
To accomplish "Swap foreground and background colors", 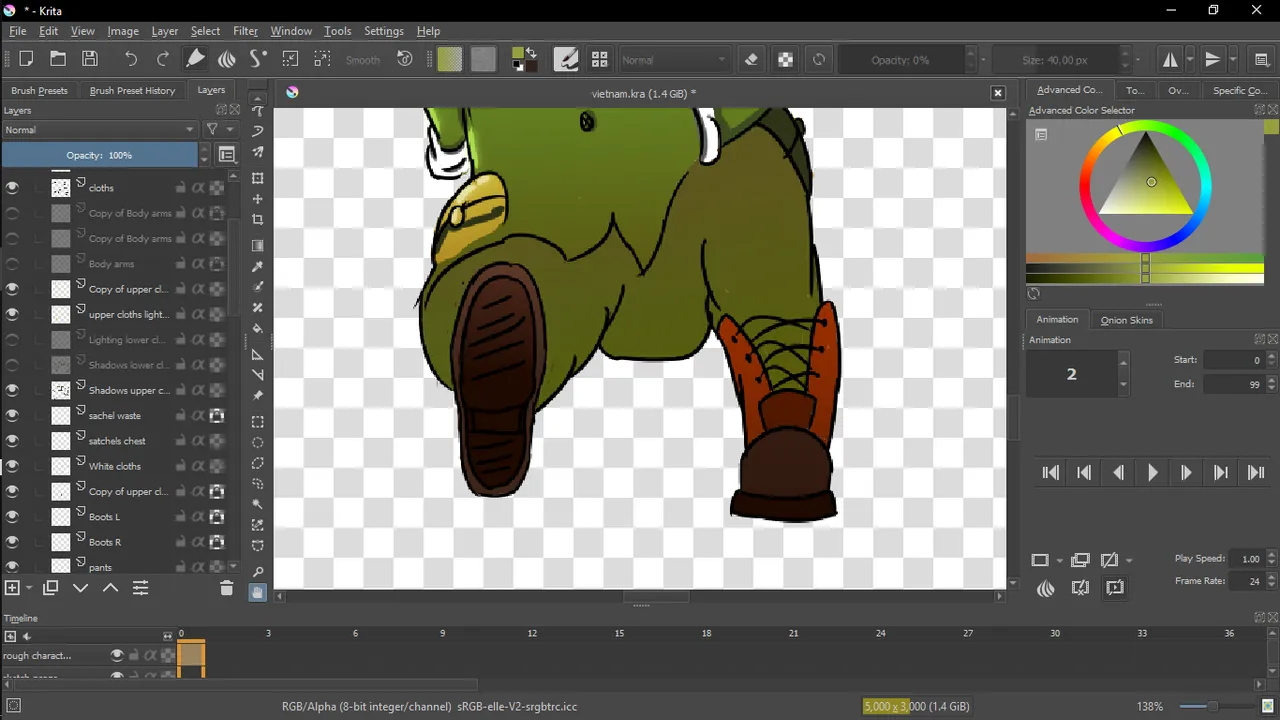I will 531,52.
